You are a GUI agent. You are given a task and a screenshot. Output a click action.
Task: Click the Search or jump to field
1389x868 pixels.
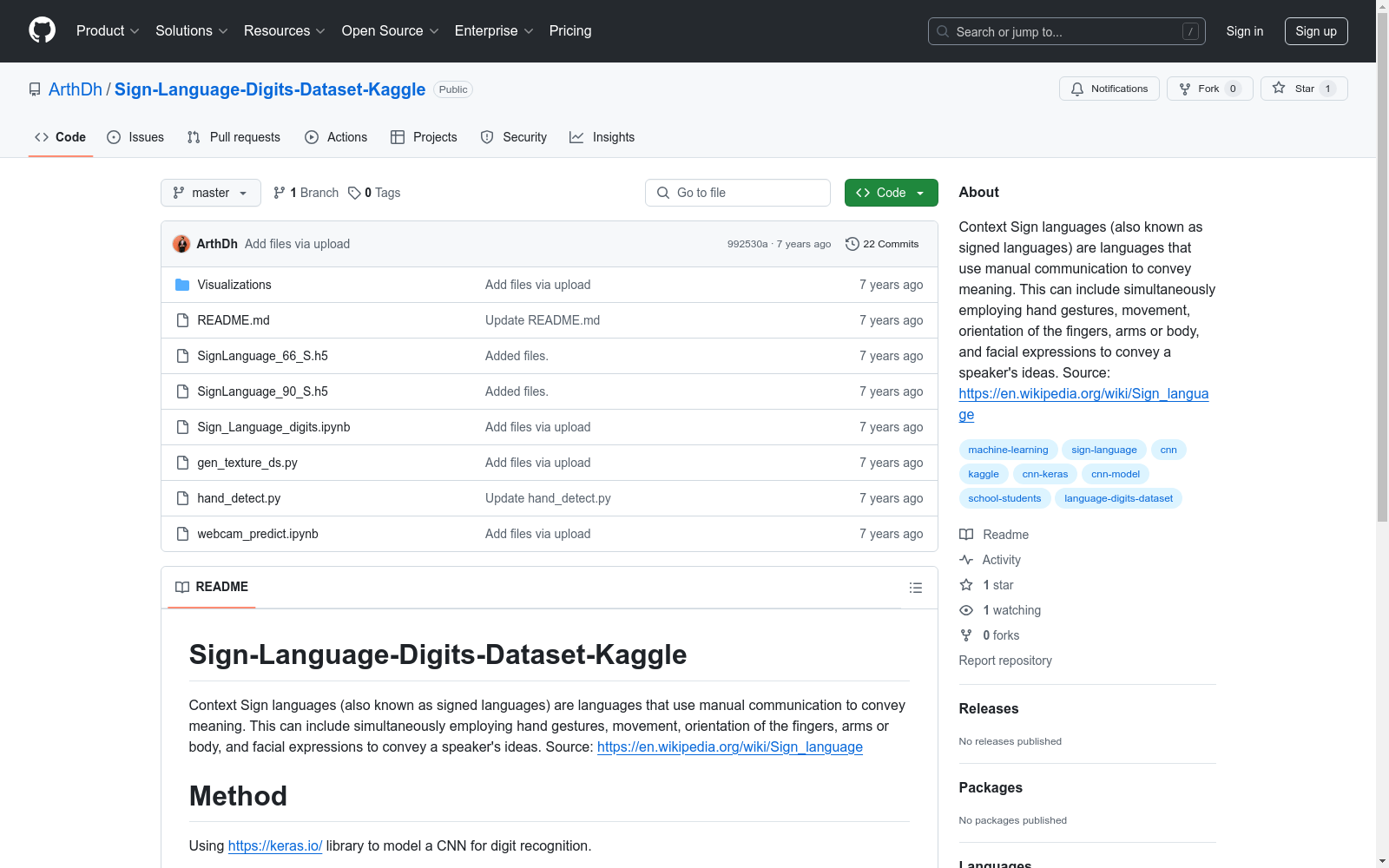pyautogui.click(x=1067, y=31)
